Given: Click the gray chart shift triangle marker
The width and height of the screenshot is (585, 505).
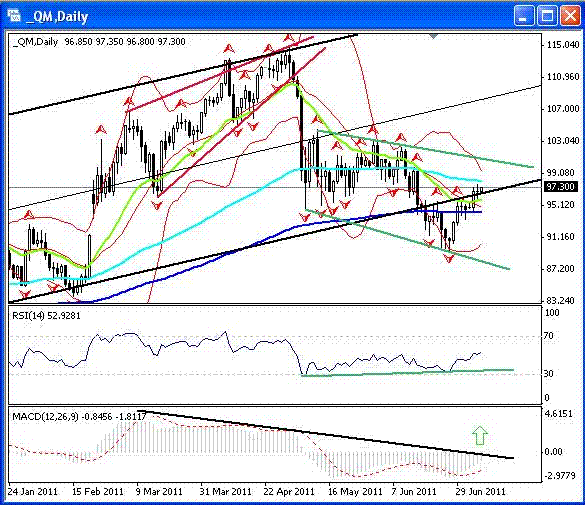Looking at the screenshot, I should 433,36.
